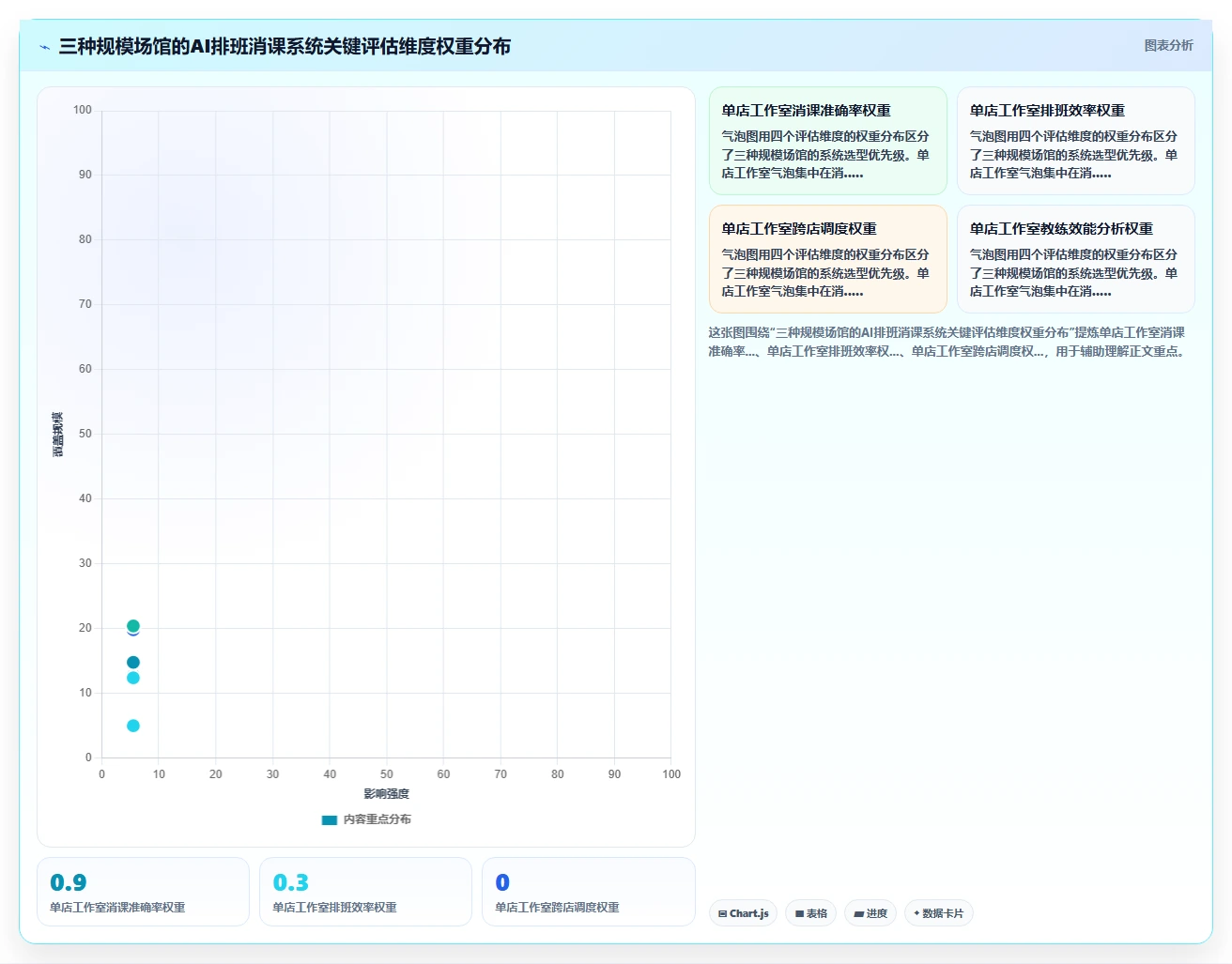Click the 0.9 消课准确率权重 stat card
The width and height of the screenshot is (1232, 964).
pyautogui.click(x=143, y=892)
